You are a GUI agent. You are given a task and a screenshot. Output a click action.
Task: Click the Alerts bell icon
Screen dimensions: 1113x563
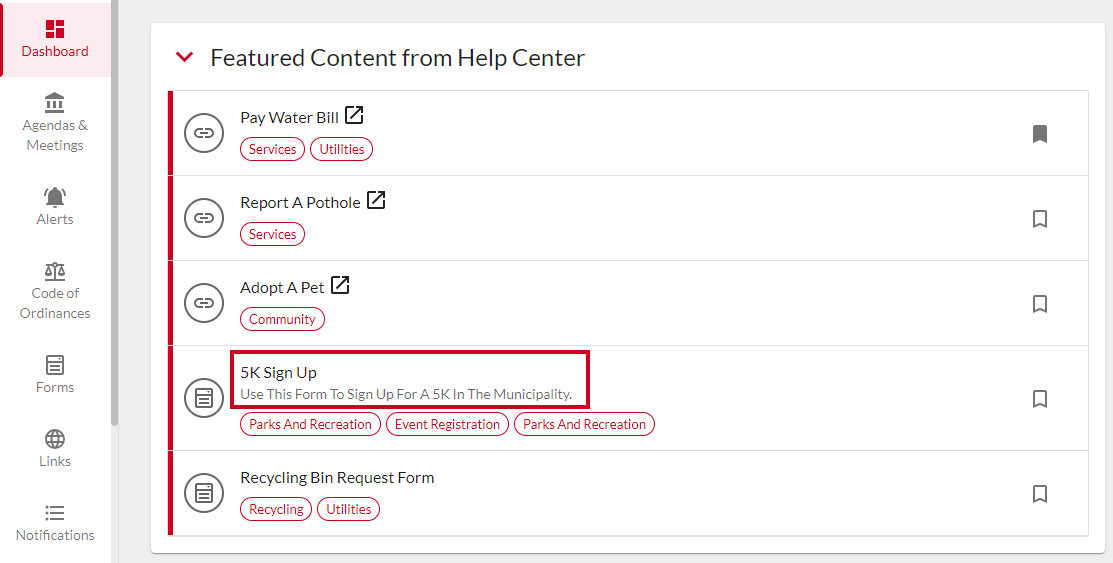pyautogui.click(x=55, y=197)
